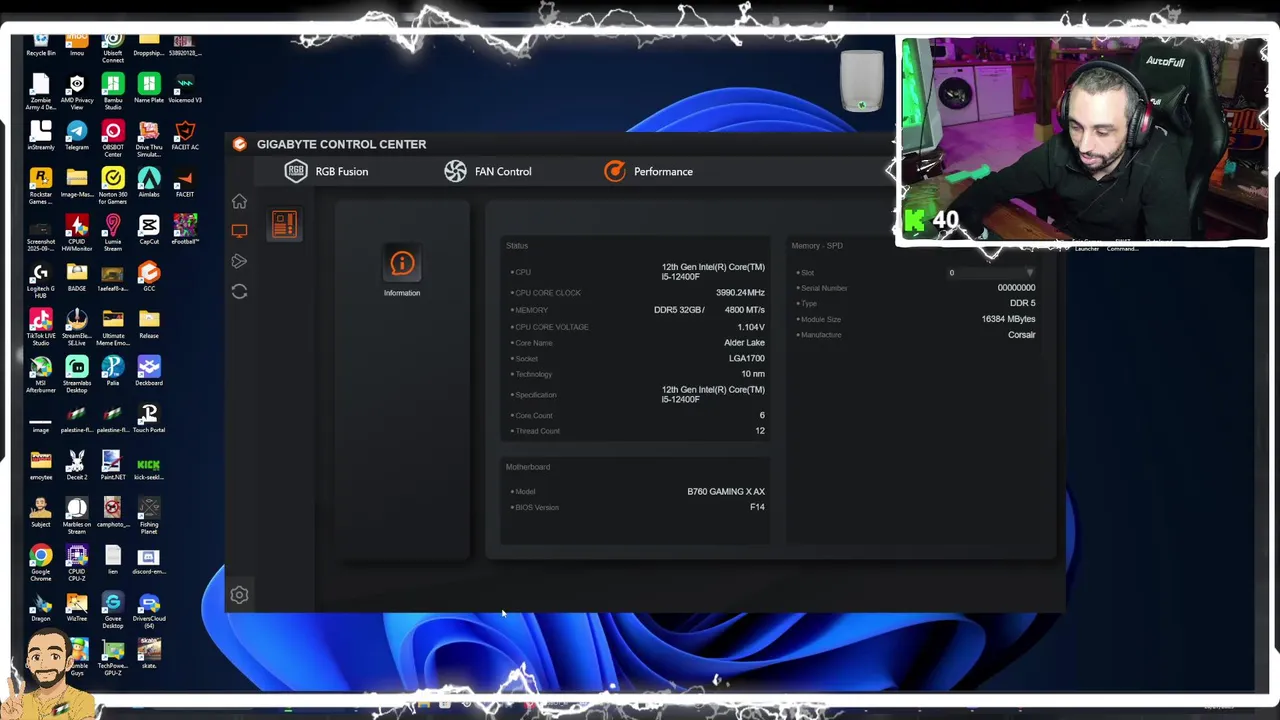1280x720 pixels.
Task: Open Recycle Bin on desktop
Action: pyautogui.click(x=41, y=44)
